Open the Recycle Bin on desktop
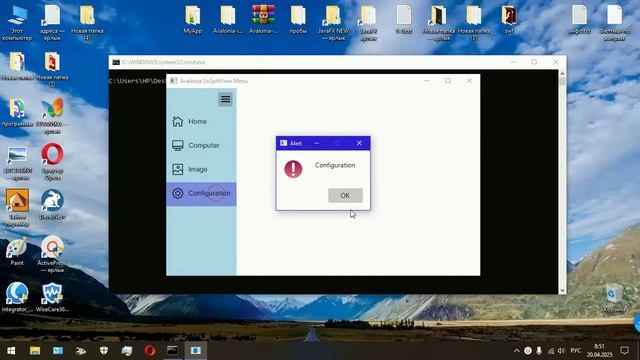Viewport: 640px width, 360px height. click(x=613, y=298)
